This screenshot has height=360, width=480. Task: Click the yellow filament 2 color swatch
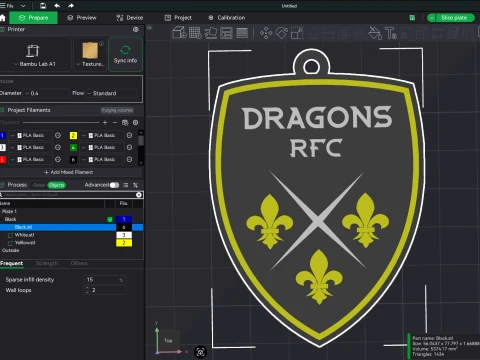pyautogui.click(x=73, y=135)
